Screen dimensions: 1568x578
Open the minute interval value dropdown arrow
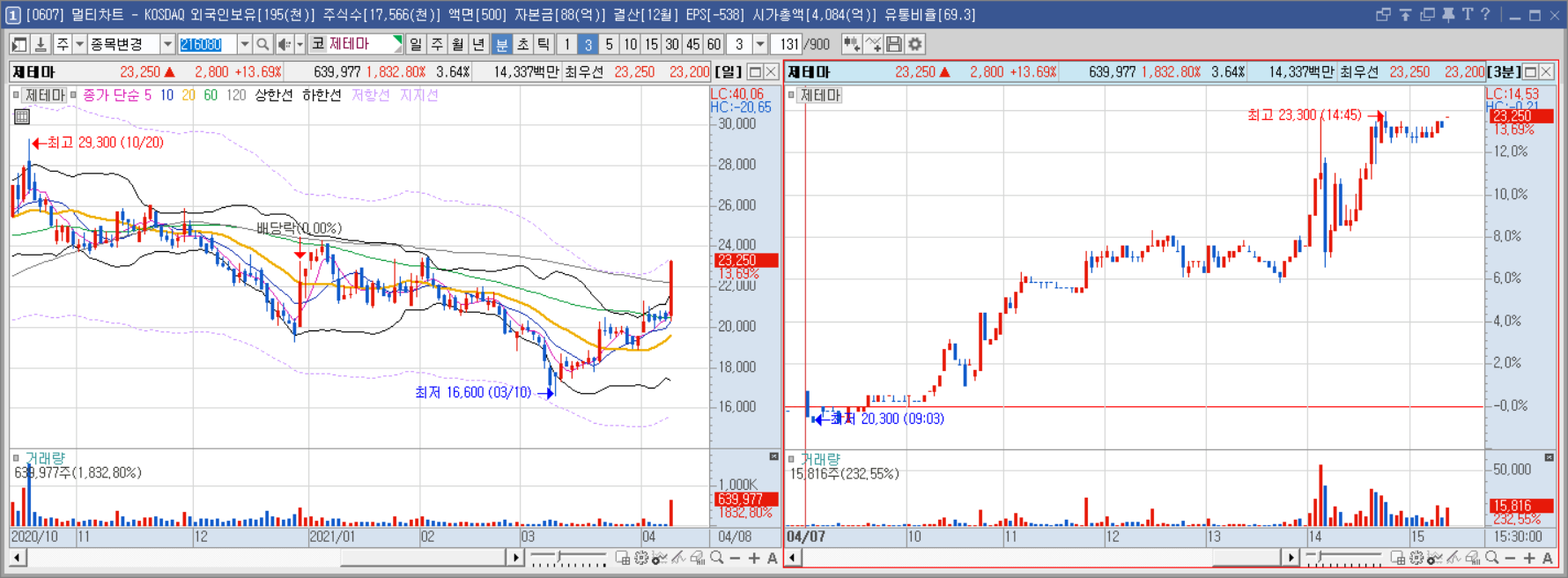[x=760, y=44]
